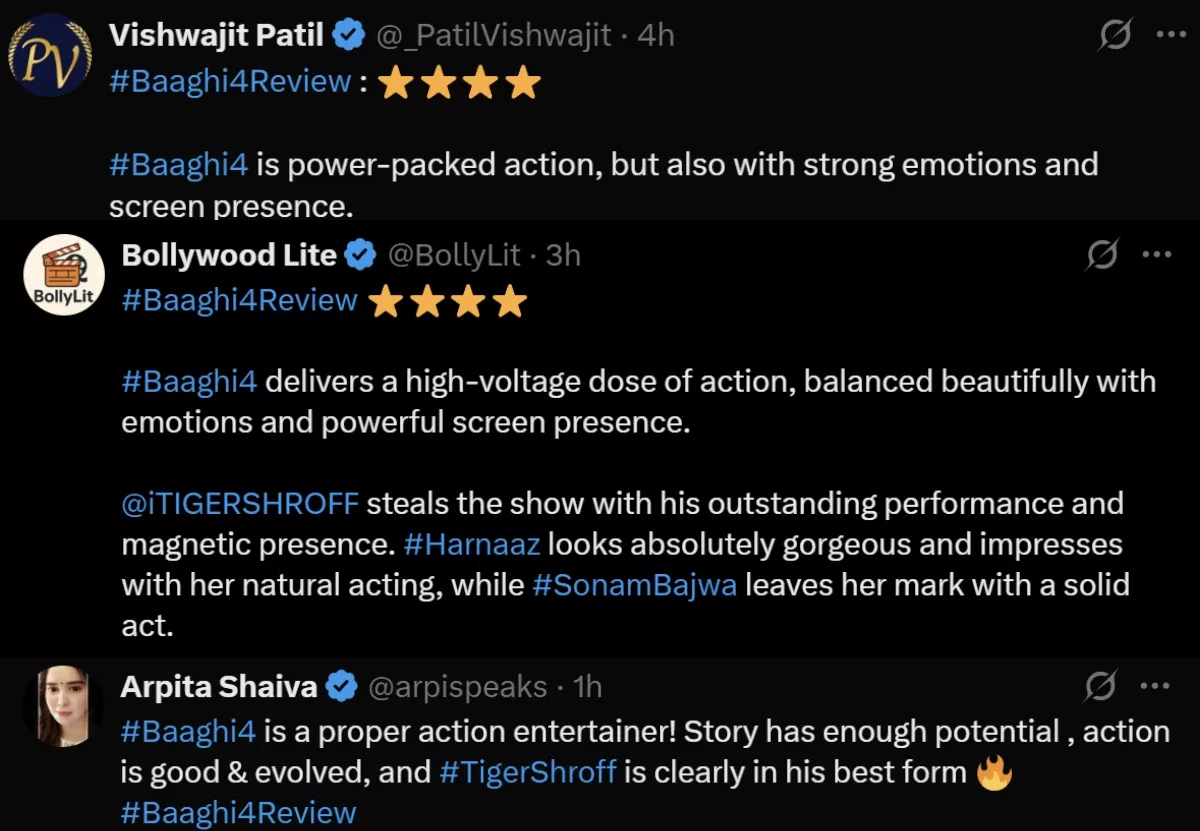This screenshot has height=831, width=1200.
Task: Click the Grok icon on Arpita Shaiva's tweet
Action: point(1101,687)
